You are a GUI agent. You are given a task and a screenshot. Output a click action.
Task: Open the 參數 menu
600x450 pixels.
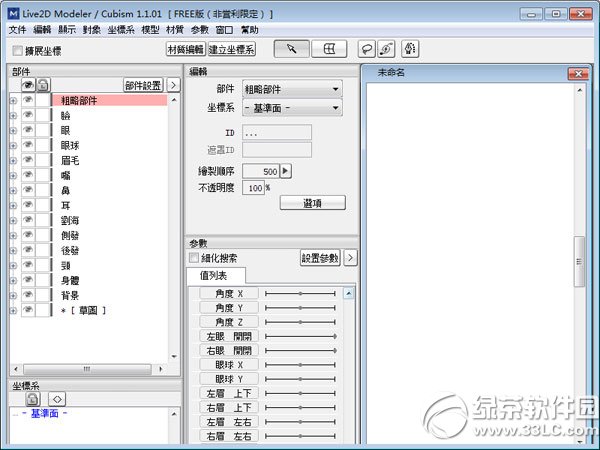199,30
